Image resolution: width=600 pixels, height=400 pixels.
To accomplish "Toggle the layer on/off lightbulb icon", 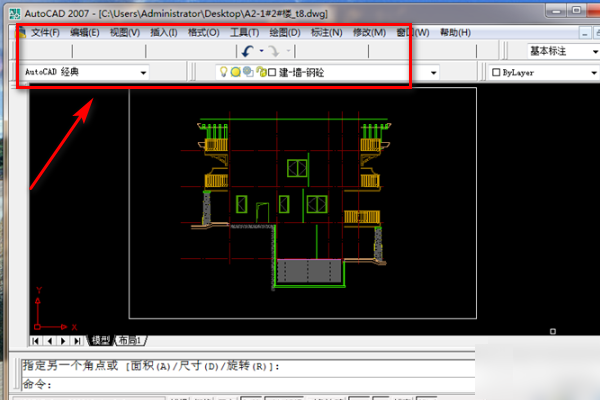I will coord(223,72).
